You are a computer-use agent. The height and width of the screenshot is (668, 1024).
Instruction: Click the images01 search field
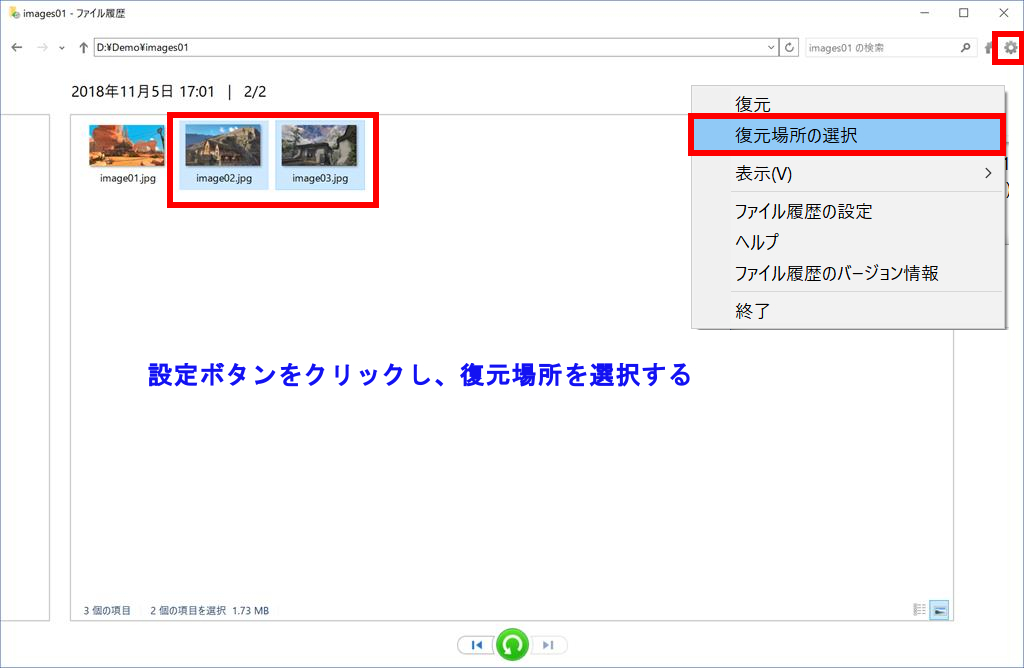pos(880,48)
